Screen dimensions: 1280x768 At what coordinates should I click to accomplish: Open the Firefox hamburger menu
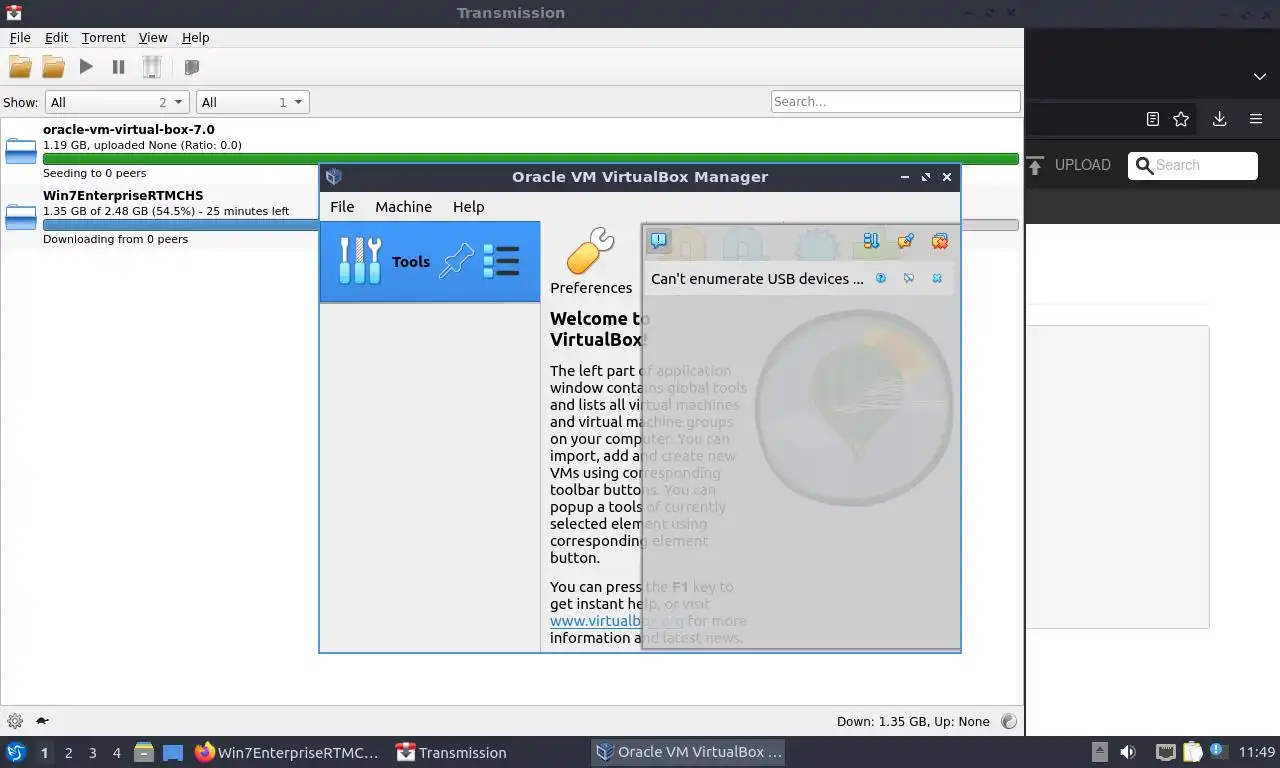[x=1256, y=119]
